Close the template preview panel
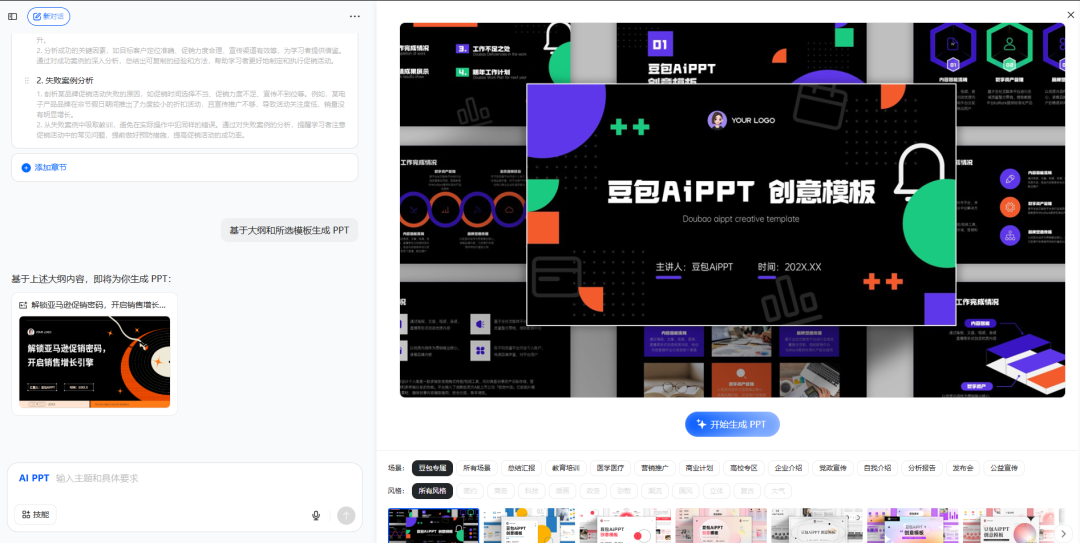 pos(1070,14)
